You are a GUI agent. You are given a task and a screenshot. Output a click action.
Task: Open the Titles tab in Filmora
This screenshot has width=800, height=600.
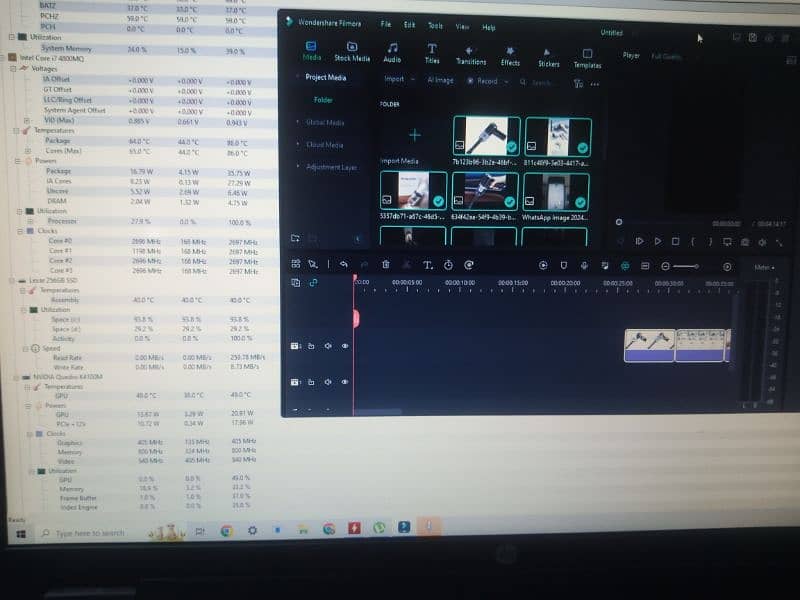click(432, 52)
